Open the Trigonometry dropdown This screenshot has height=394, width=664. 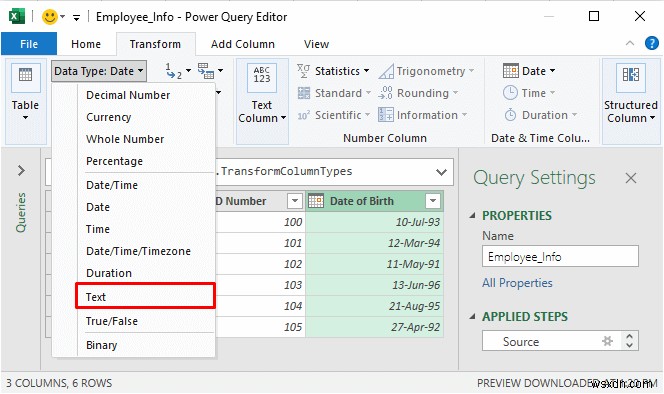(x=426, y=71)
